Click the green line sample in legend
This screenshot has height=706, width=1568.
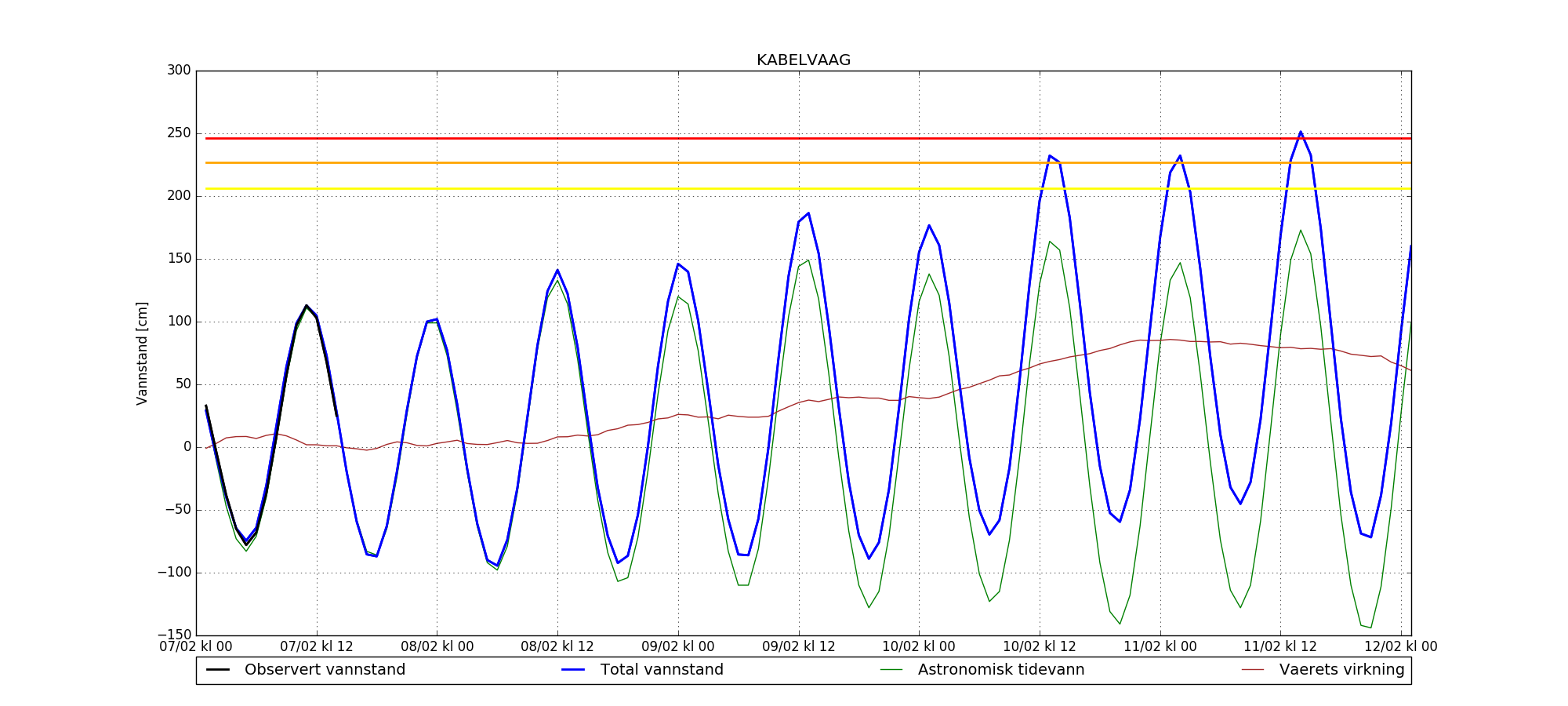[x=891, y=670]
